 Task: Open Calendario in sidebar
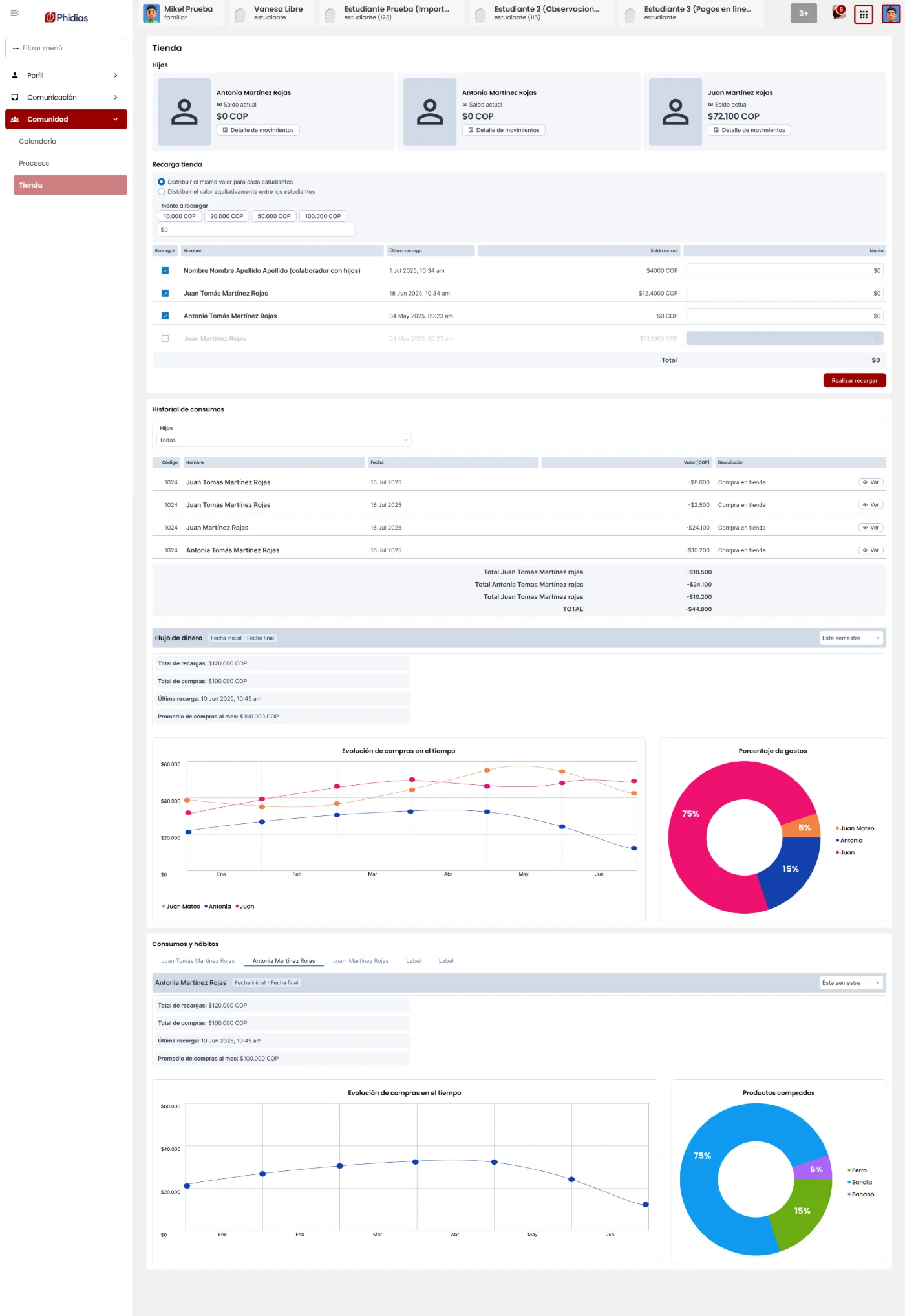tap(37, 142)
